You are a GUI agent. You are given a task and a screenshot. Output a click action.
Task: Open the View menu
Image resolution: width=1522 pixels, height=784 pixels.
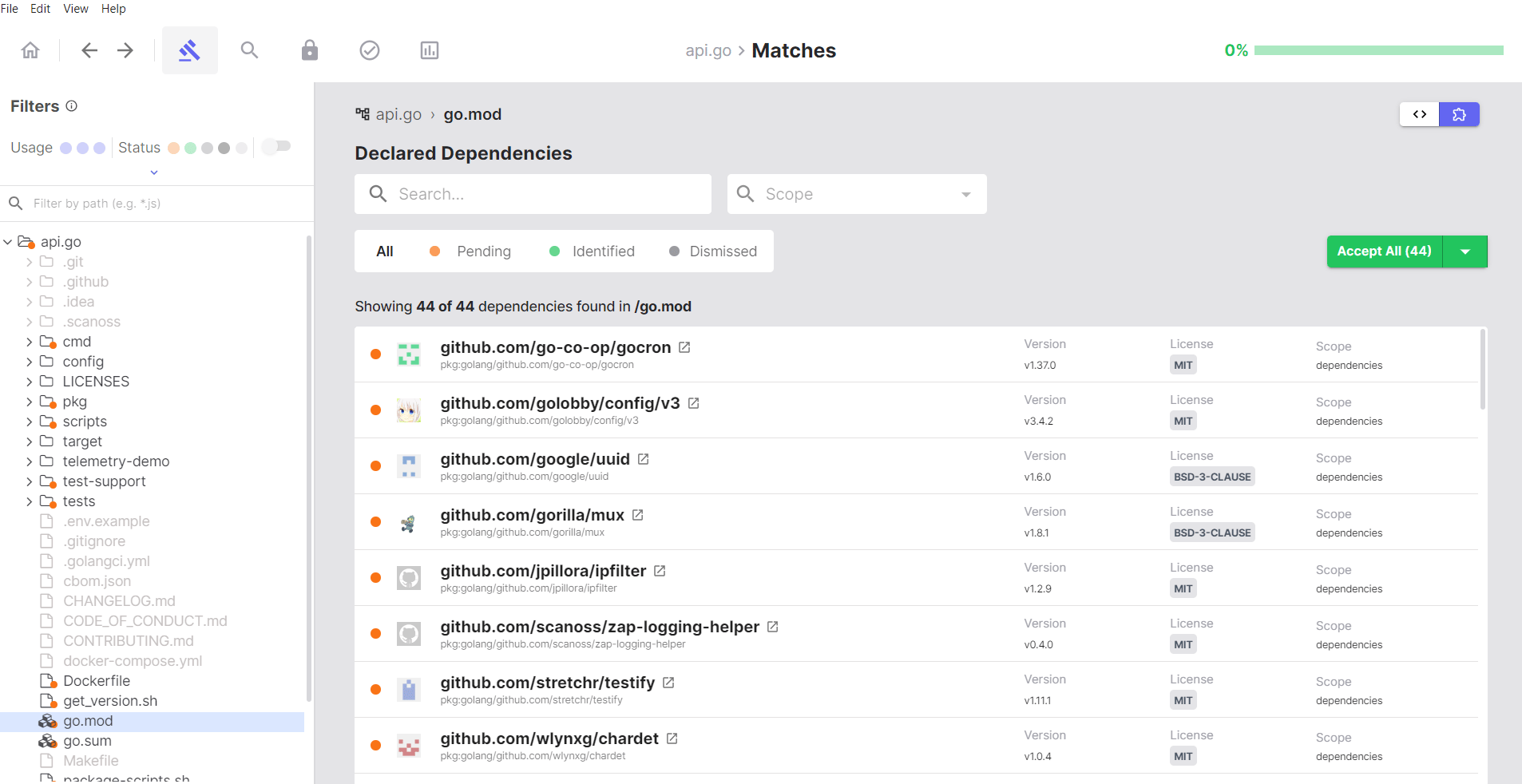(x=76, y=9)
